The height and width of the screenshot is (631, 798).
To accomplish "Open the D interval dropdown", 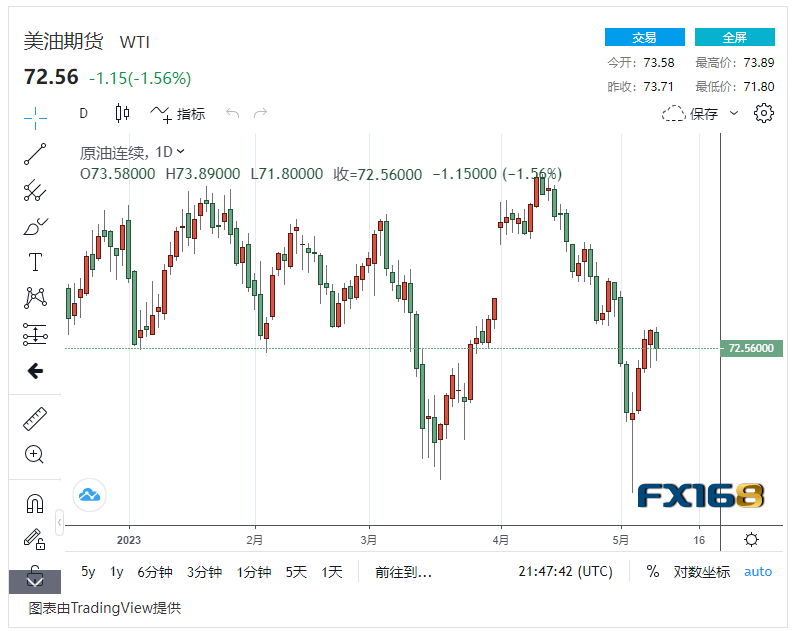I will 84,113.
